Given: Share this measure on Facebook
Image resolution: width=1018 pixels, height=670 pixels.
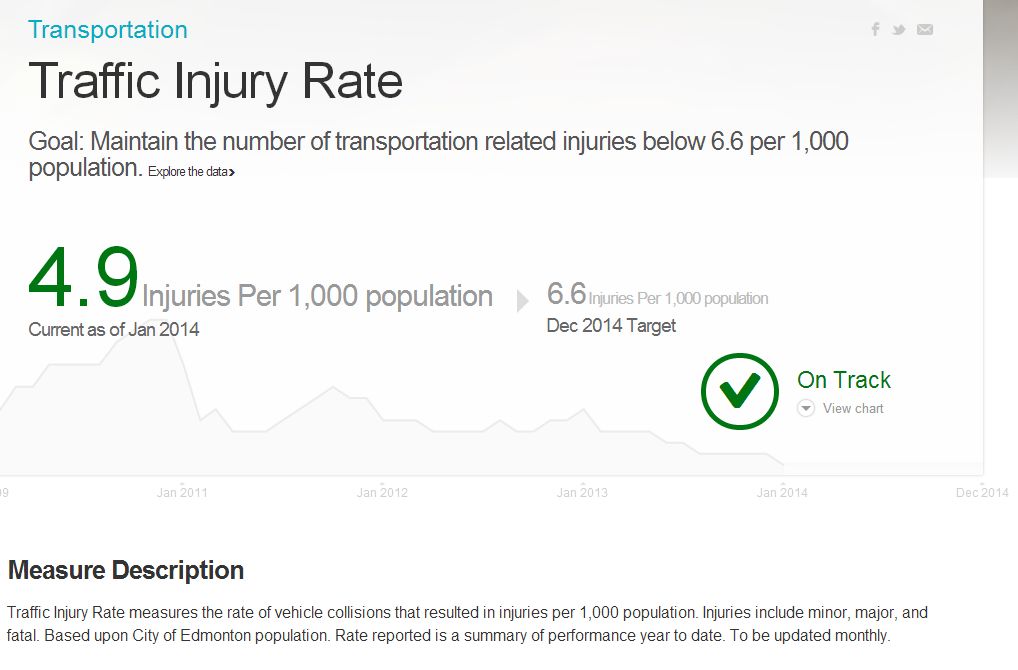Looking at the screenshot, I should [875, 29].
